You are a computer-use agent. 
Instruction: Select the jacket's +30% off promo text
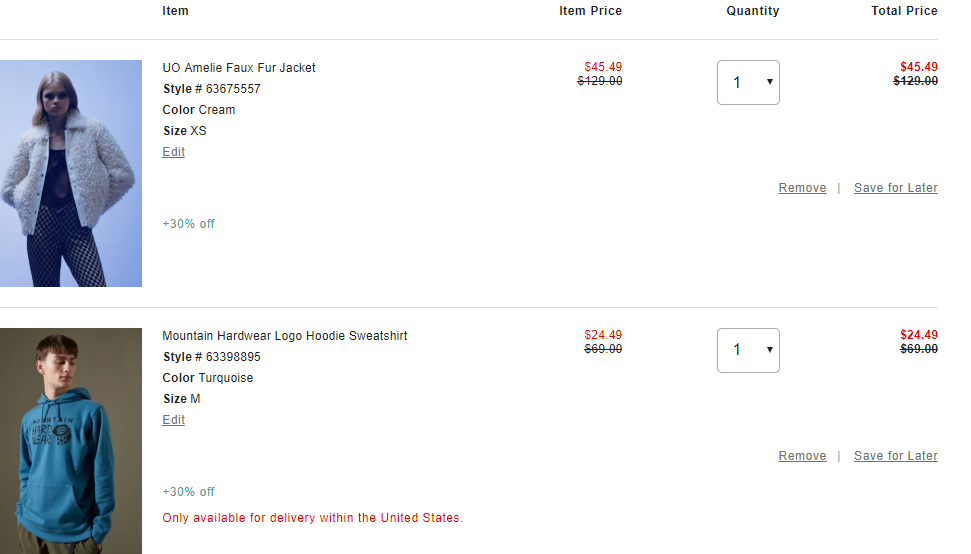coord(188,223)
